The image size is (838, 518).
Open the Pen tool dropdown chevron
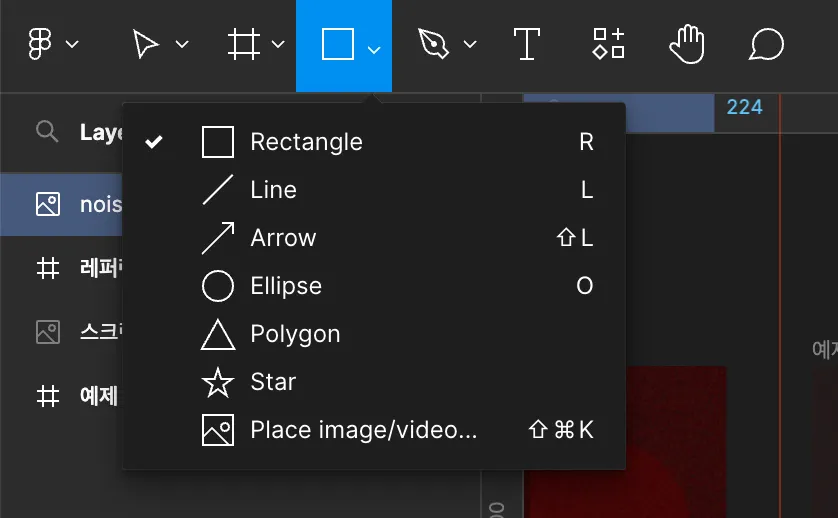(470, 45)
